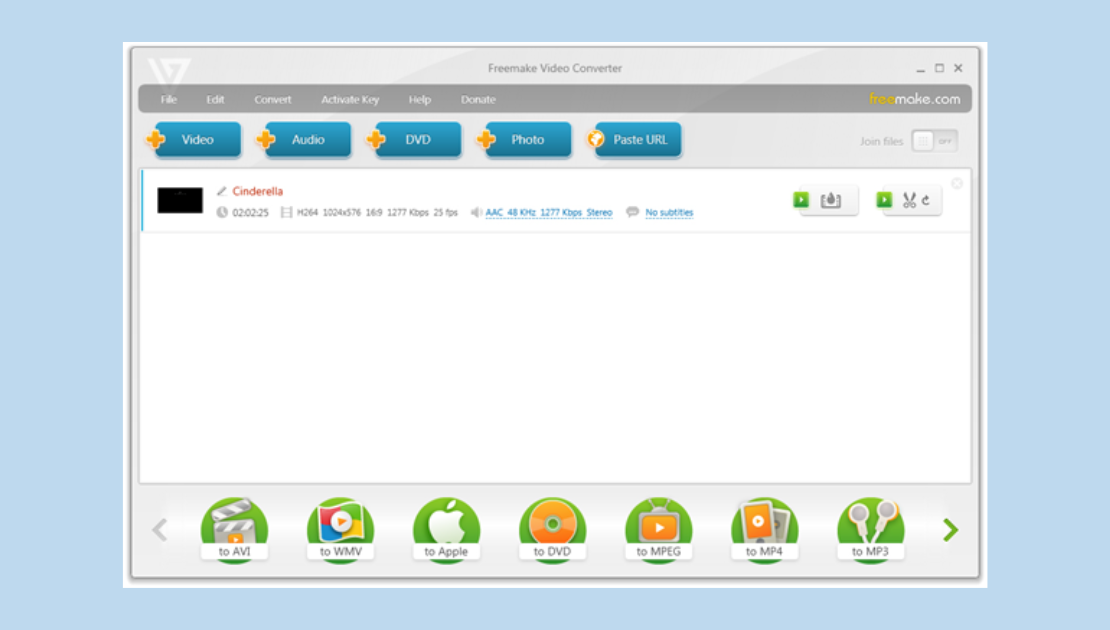
Task: Open the AAC 48 KHz audio track options
Action: [x=549, y=212]
